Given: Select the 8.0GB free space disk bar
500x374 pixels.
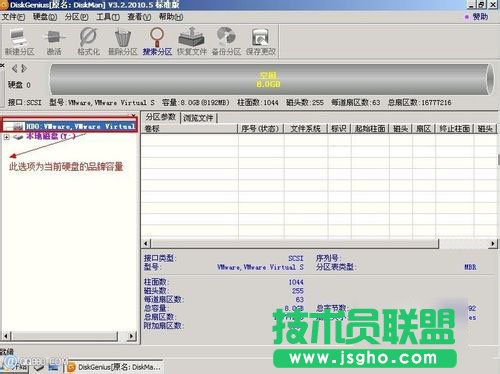Looking at the screenshot, I should [x=272, y=80].
